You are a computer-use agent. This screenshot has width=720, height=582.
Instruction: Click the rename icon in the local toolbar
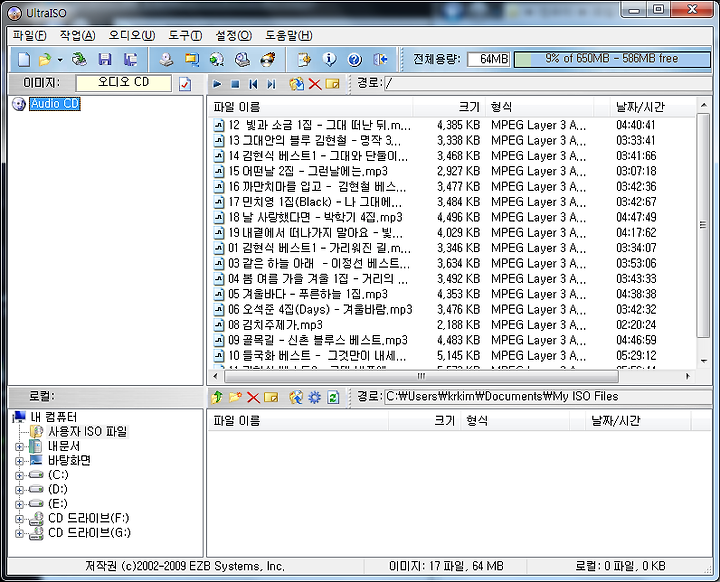271,397
